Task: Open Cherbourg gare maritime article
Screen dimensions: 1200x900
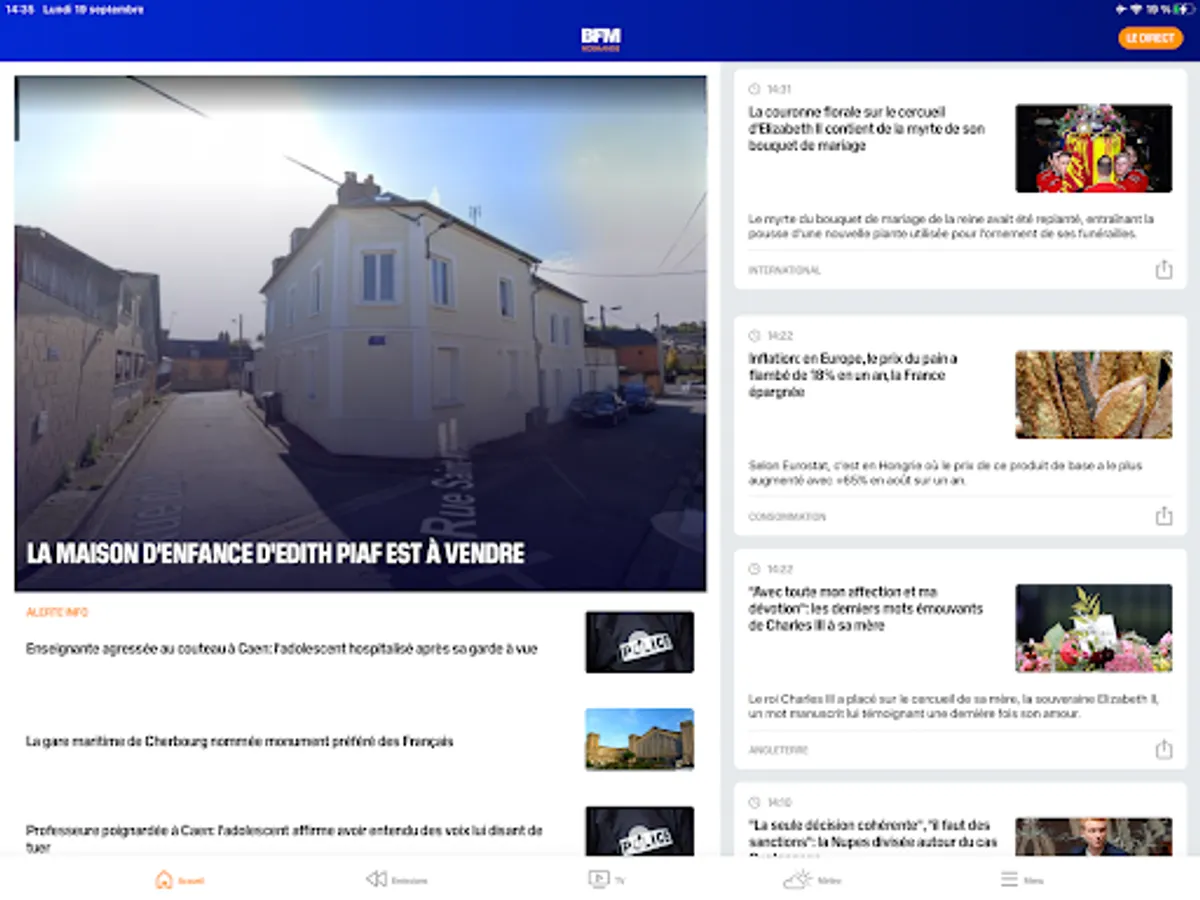Action: point(240,742)
